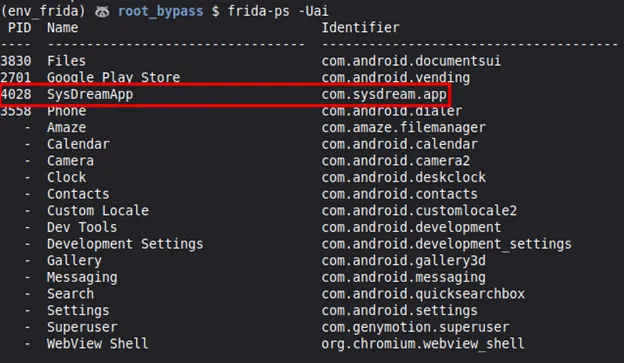Click the 'WebView Shell' app name
Screen dimensions: 624x363
point(98,343)
